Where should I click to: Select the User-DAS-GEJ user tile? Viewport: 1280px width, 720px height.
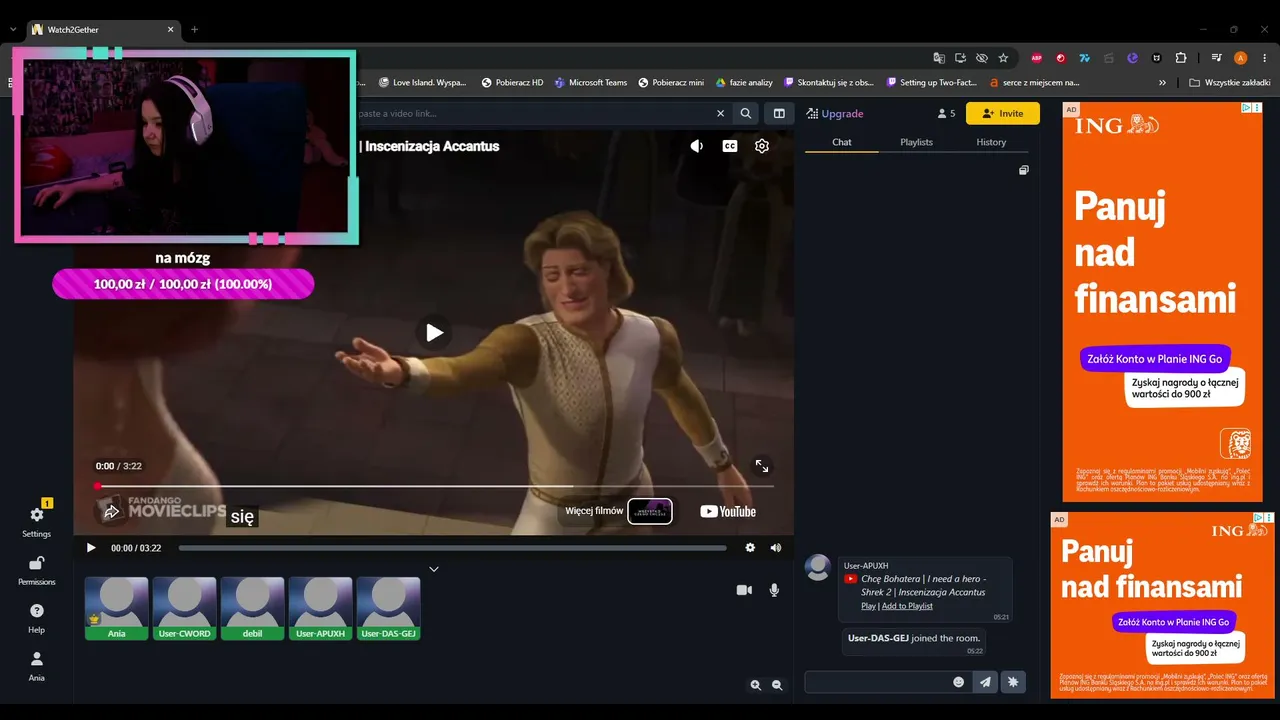[389, 608]
